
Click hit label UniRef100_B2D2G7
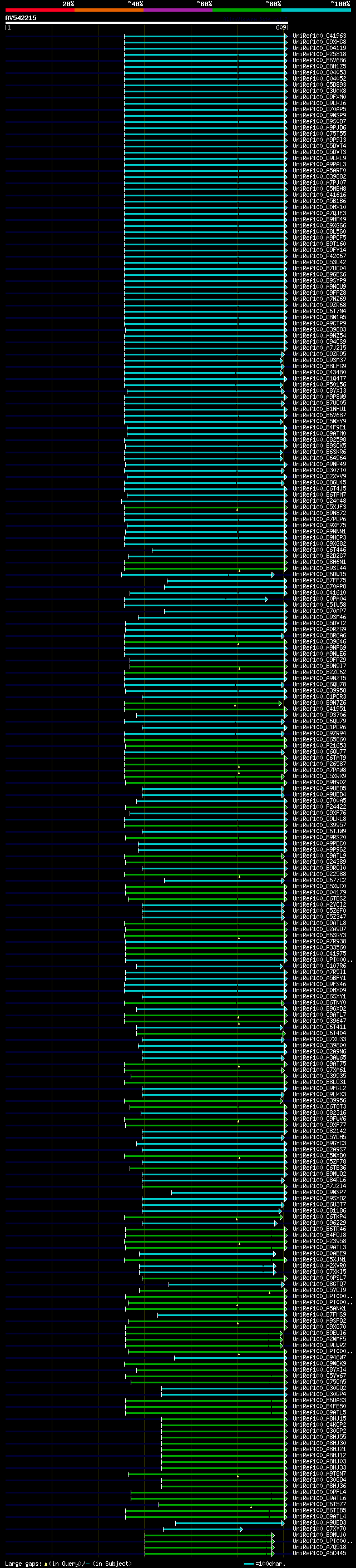click(319, 556)
